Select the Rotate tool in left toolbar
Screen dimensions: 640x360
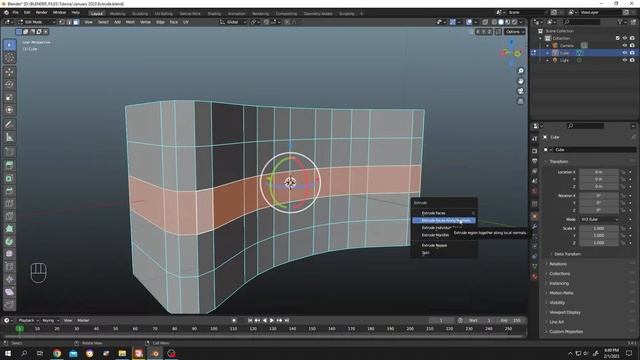pos(9,84)
